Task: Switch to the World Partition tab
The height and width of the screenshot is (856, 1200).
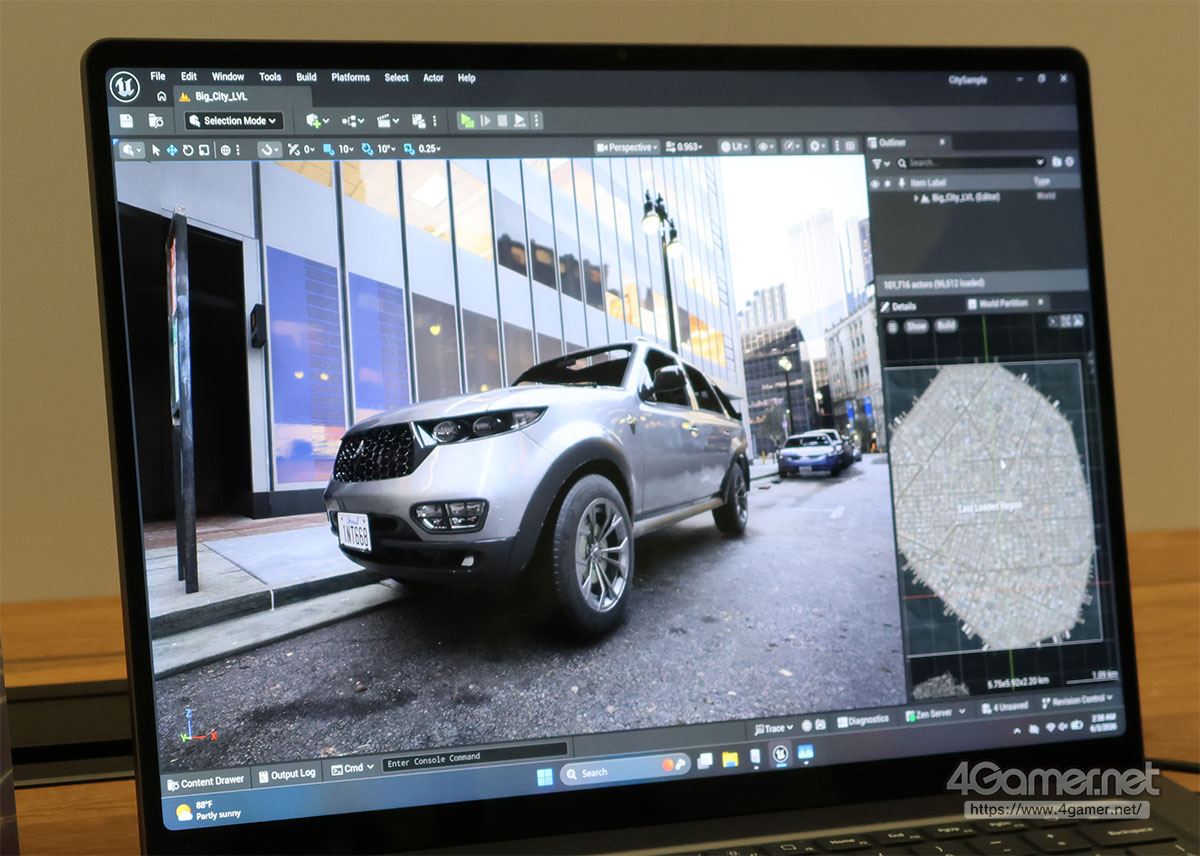Action: coord(1002,303)
